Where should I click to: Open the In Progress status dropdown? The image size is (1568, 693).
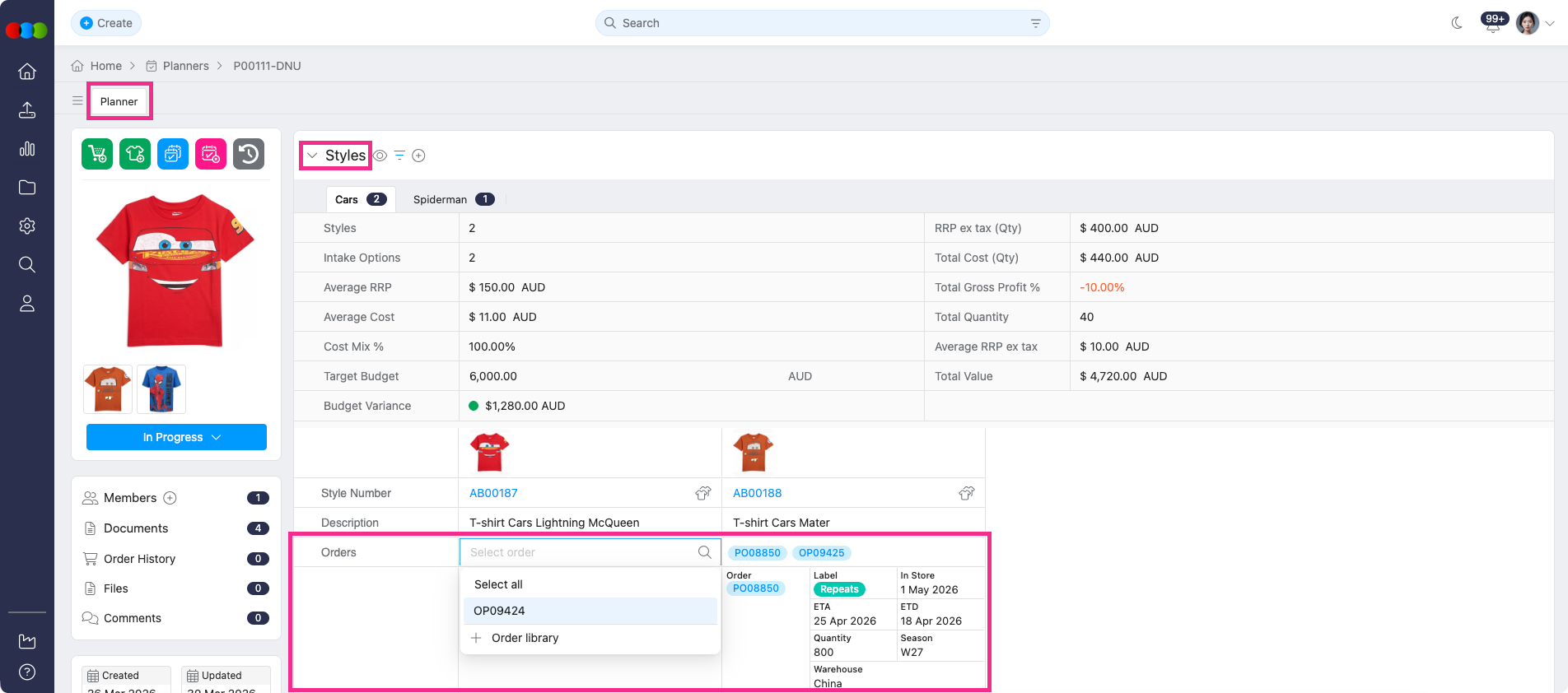click(x=176, y=437)
